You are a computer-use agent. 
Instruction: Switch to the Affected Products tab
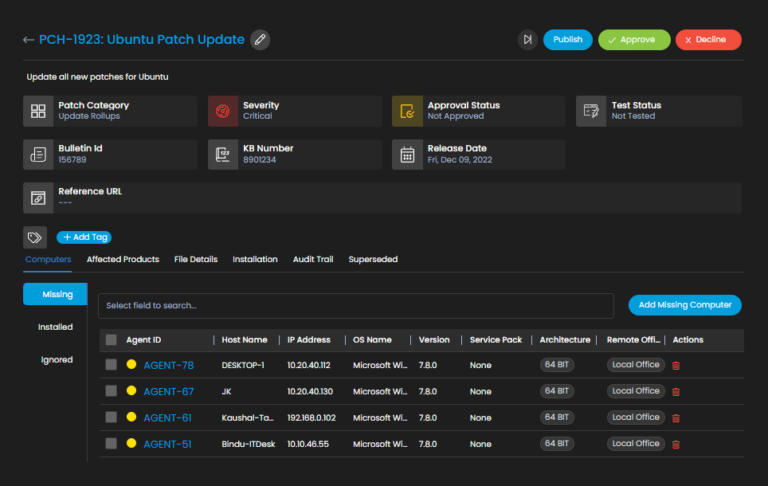(x=122, y=259)
